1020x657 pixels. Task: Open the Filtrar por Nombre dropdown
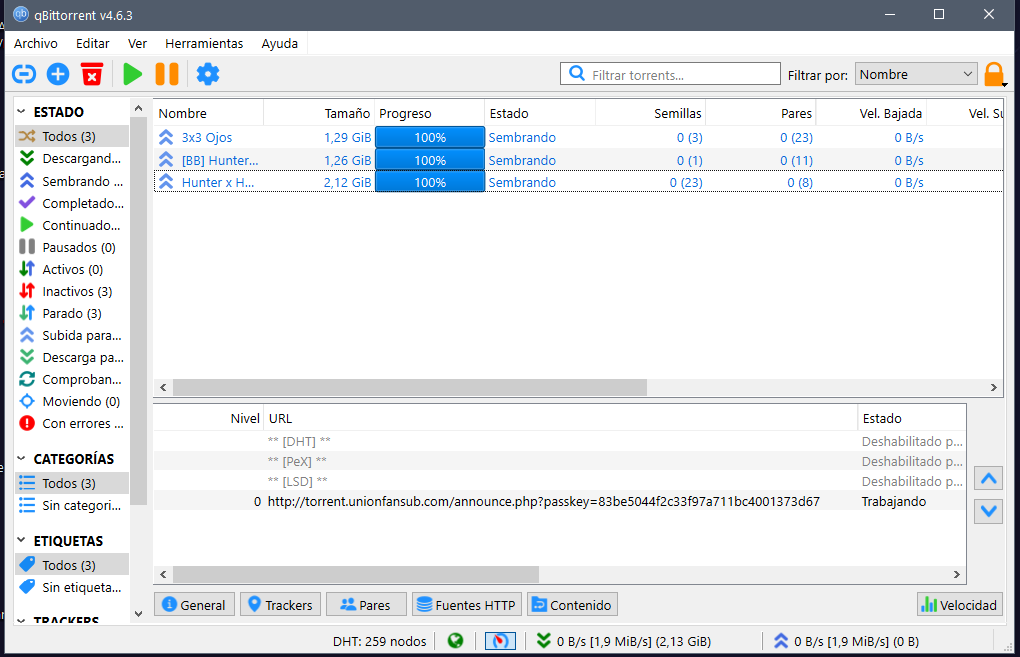[x=916, y=74]
